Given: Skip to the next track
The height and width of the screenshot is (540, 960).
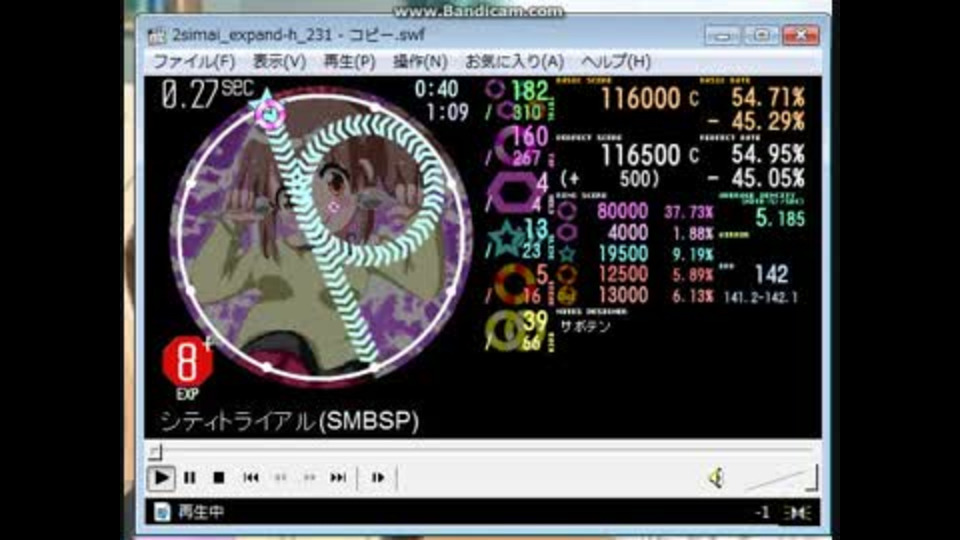Looking at the screenshot, I should pyautogui.click(x=338, y=478).
